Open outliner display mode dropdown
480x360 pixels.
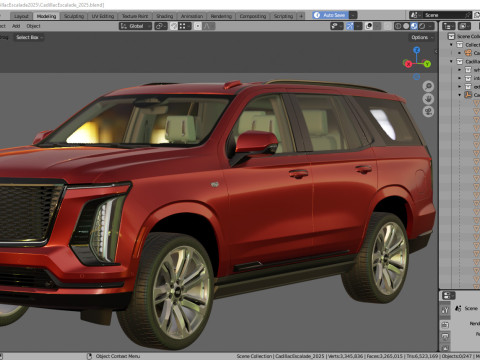tap(464, 26)
